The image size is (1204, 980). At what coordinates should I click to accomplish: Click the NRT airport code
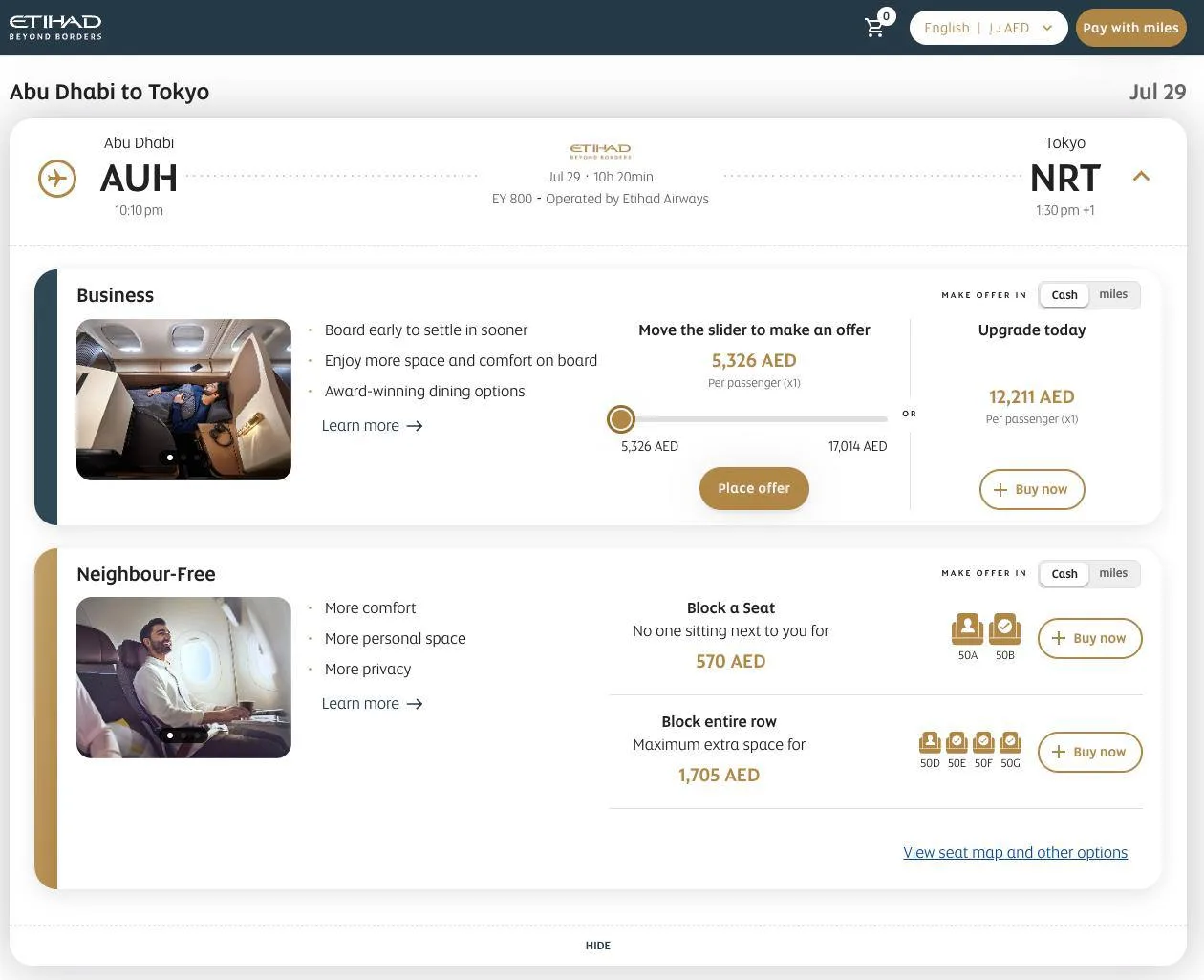tap(1065, 179)
